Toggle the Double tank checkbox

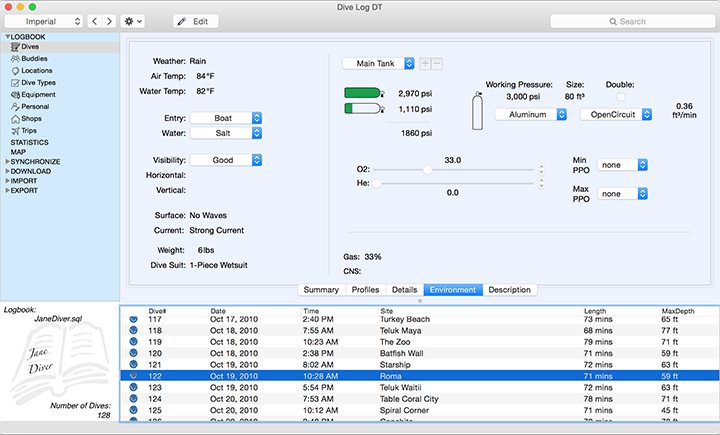coord(620,97)
